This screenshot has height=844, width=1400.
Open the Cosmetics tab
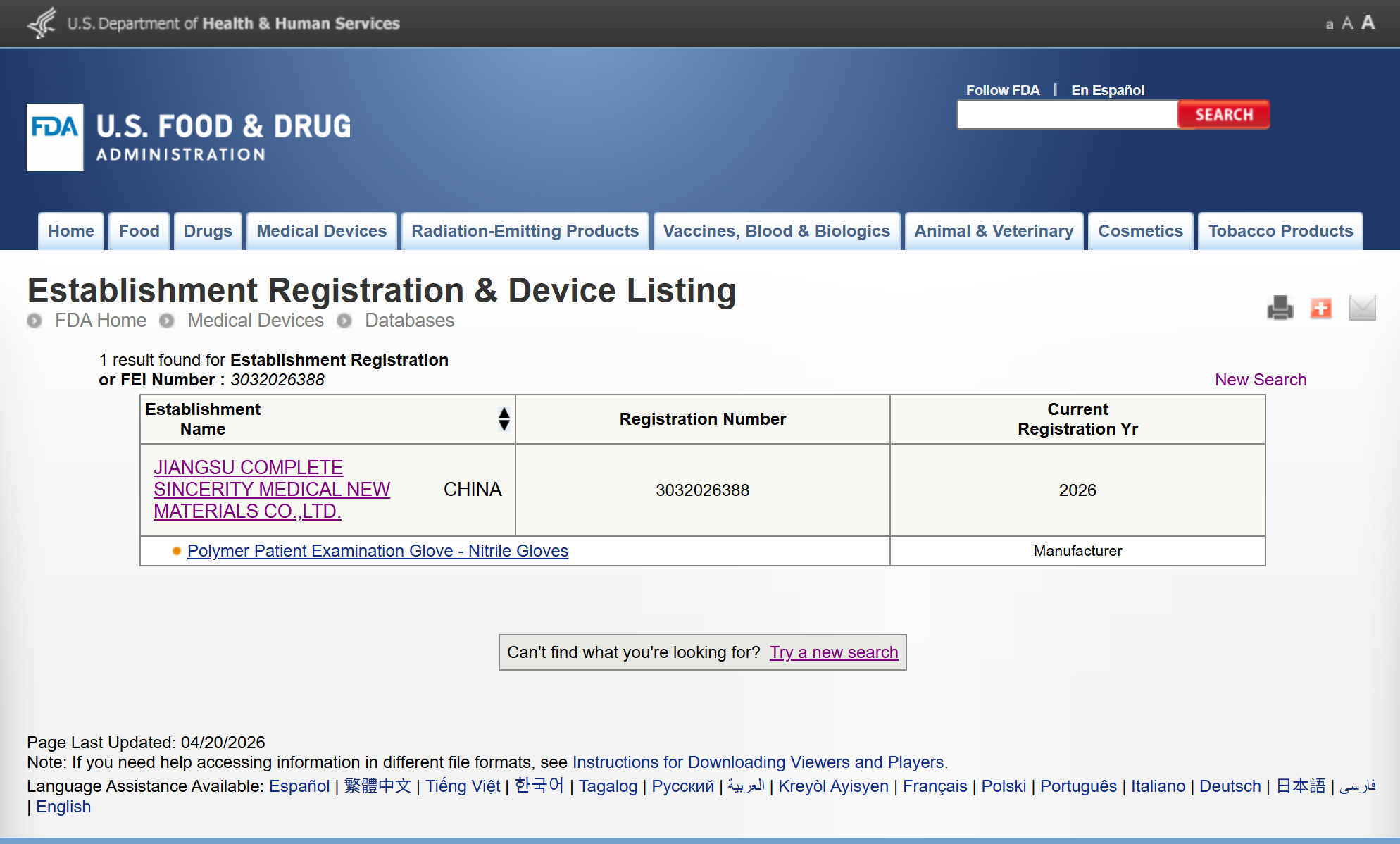point(1141,231)
